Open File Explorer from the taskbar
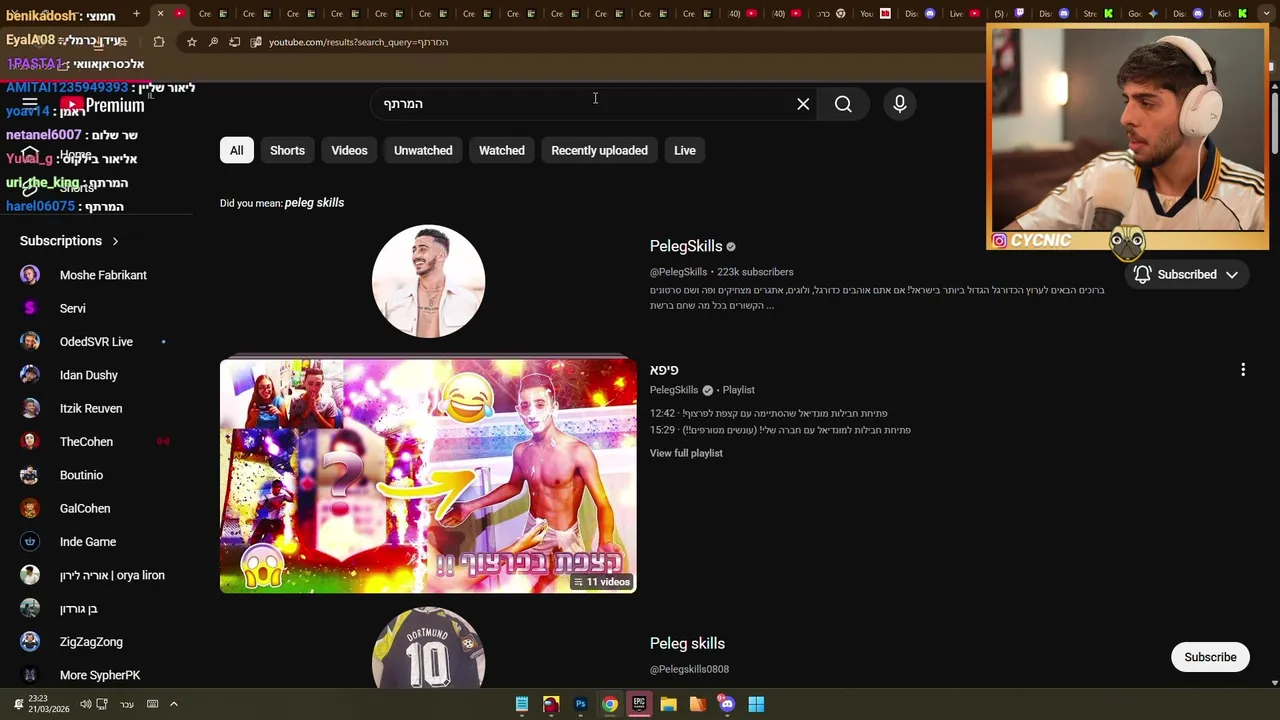Image resolution: width=1280 pixels, height=720 pixels. pyautogui.click(x=668, y=704)
